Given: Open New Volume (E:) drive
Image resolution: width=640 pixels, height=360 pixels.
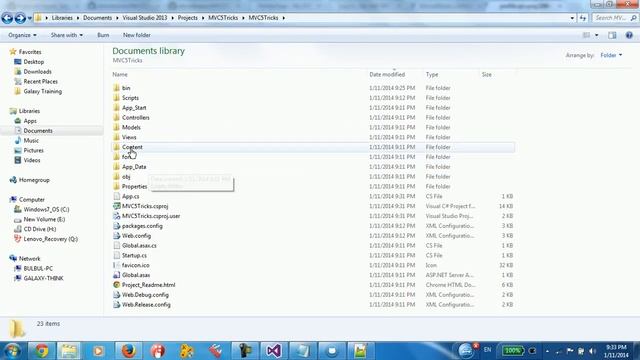Looking at the screenshot, I should (44, 219).
